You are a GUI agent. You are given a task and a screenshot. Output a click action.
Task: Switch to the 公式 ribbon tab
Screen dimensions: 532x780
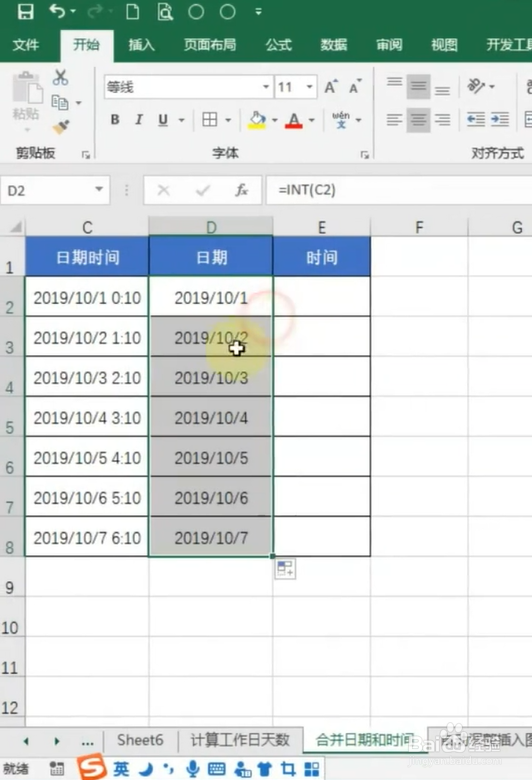click(x=278, y=45)
